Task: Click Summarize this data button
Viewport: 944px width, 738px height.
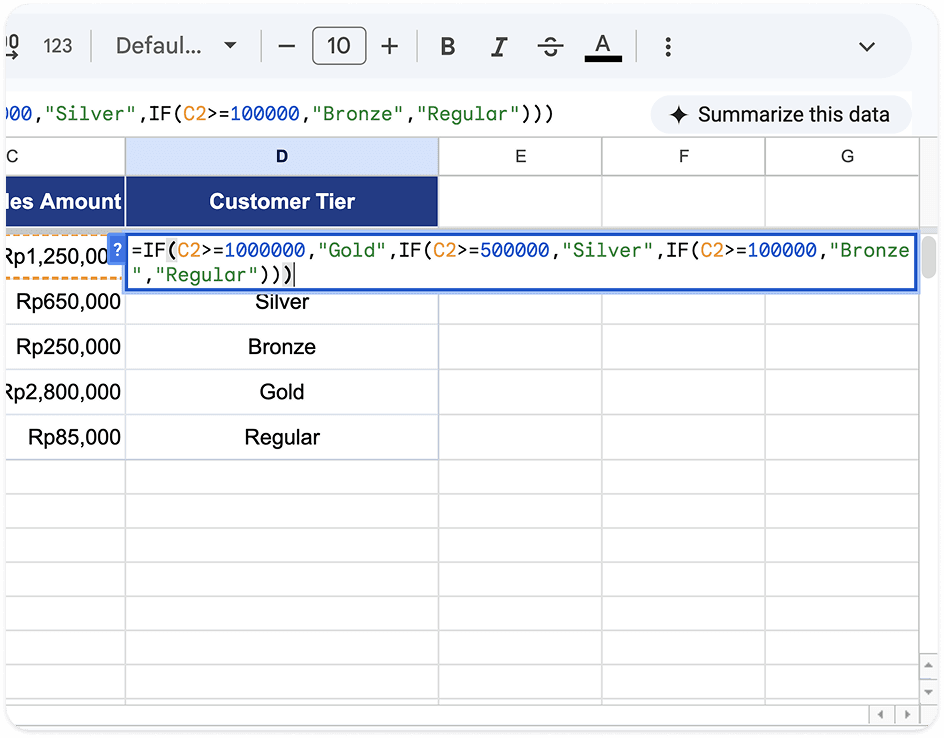Action: [781, 114]
